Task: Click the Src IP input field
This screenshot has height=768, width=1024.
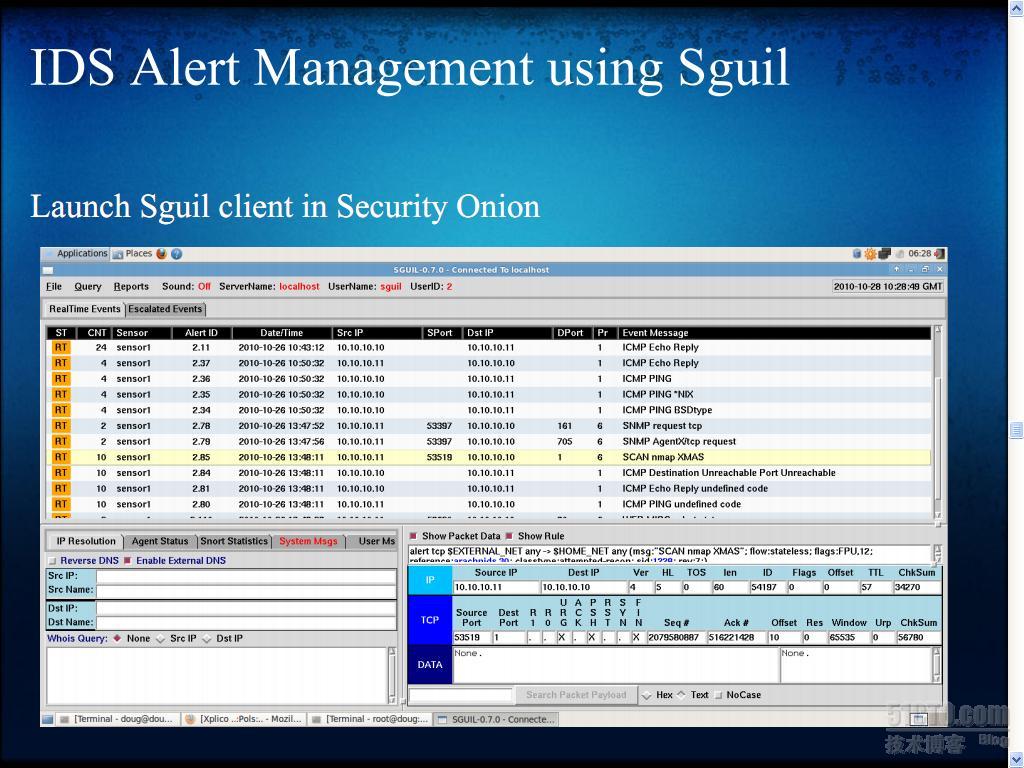Action: click(246, 575)
